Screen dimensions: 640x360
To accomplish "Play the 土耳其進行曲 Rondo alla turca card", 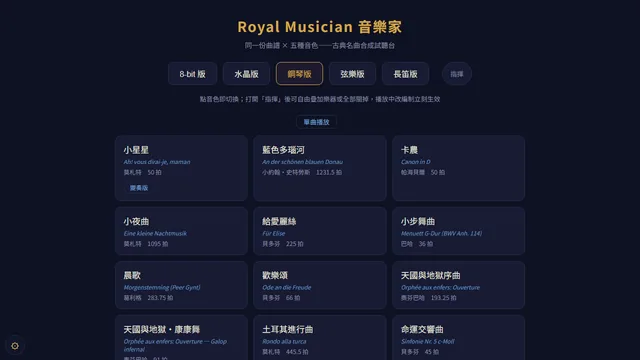I will [x=320, y=338].
